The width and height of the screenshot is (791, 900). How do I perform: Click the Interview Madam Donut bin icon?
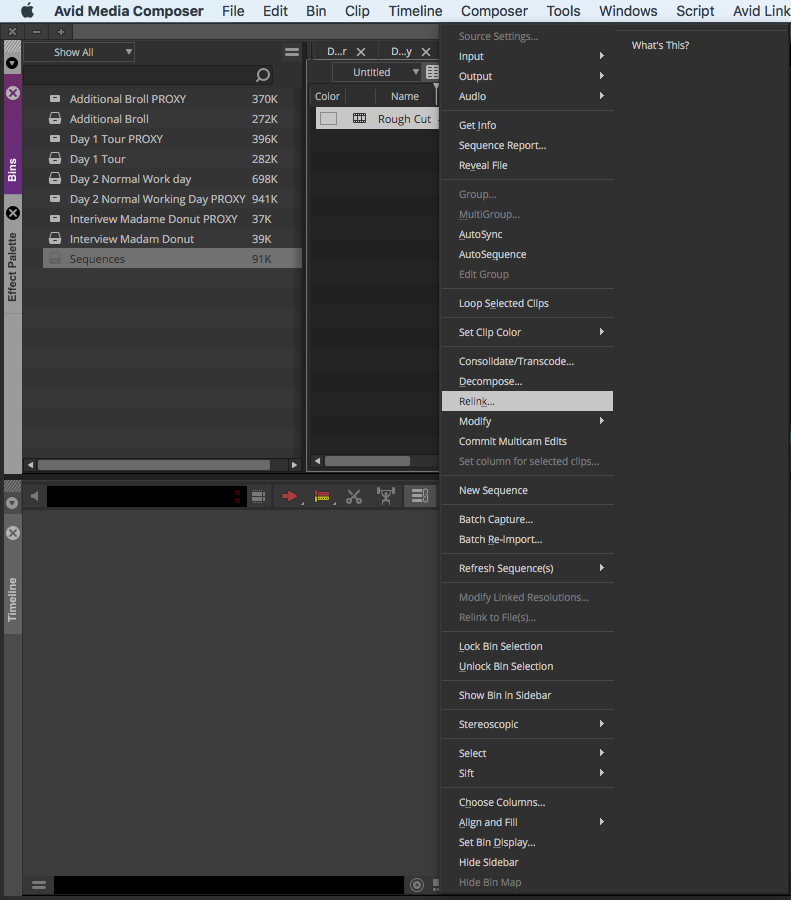[55, 239]
